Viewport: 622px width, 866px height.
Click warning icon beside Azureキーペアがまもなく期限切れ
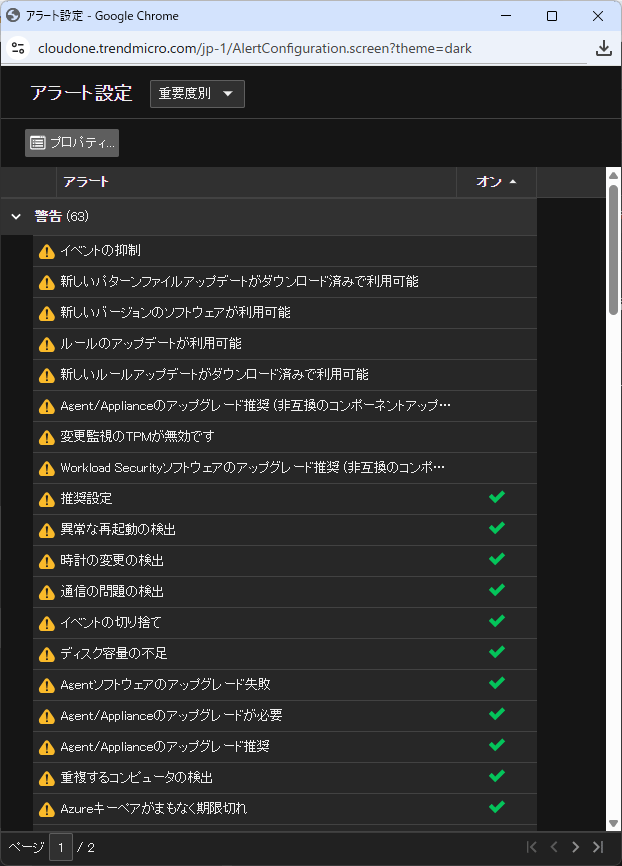pyautogui.click(x=47, y=809)
